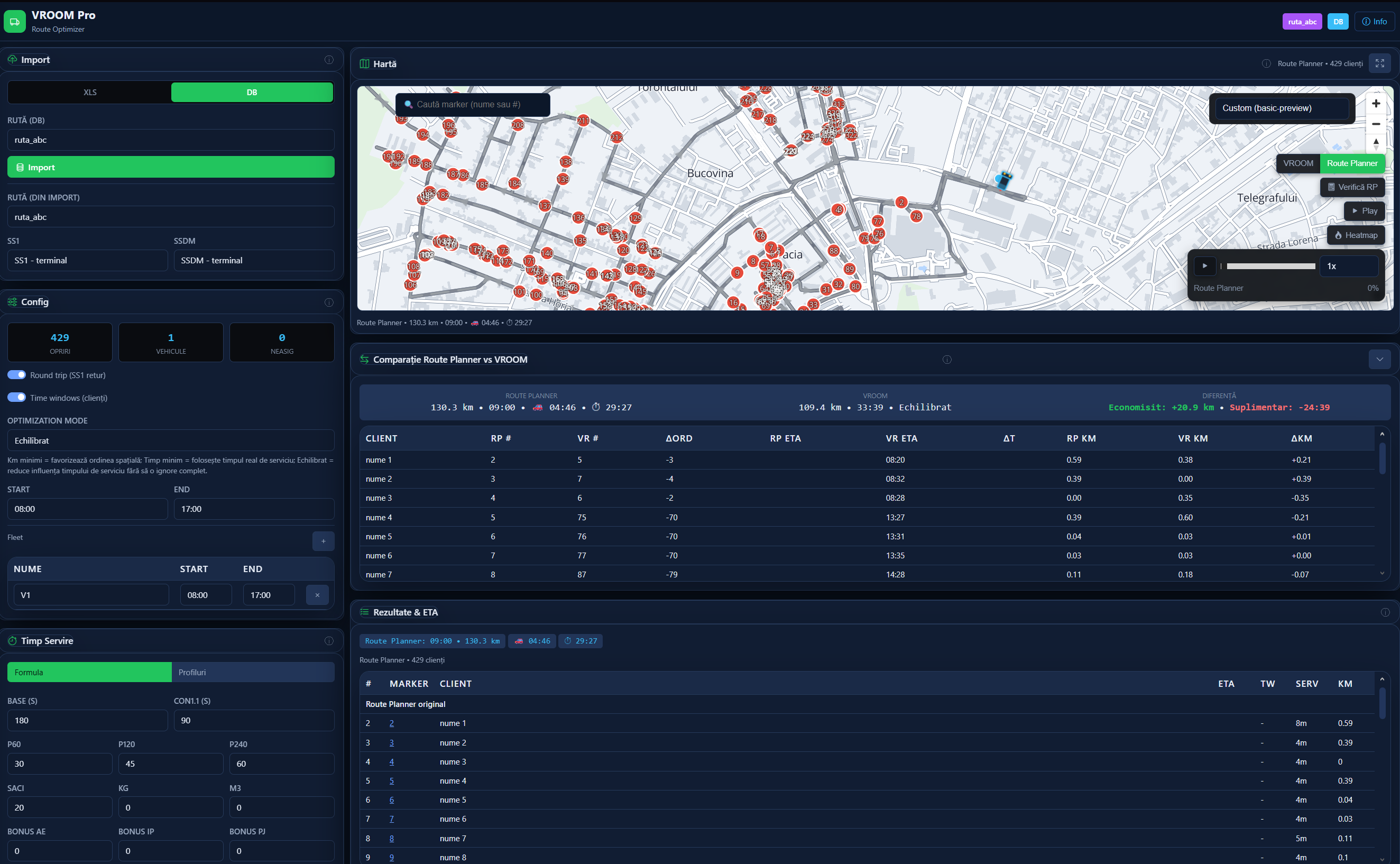
Task: Click the CON1.1 (S) input field
Action: [254, 721]
